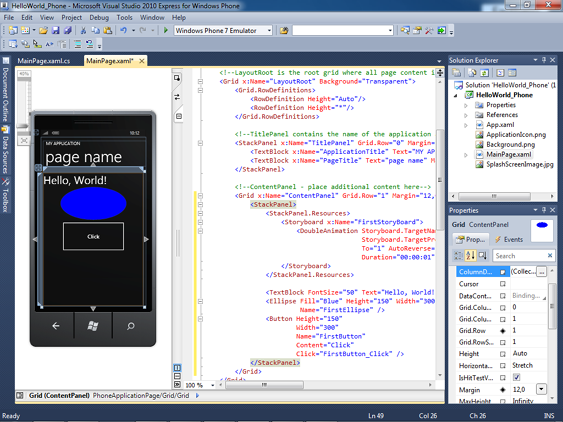Click the Save icon in toolbar
The width and height of the screenshot is (563, 422).
coord(55,31)
